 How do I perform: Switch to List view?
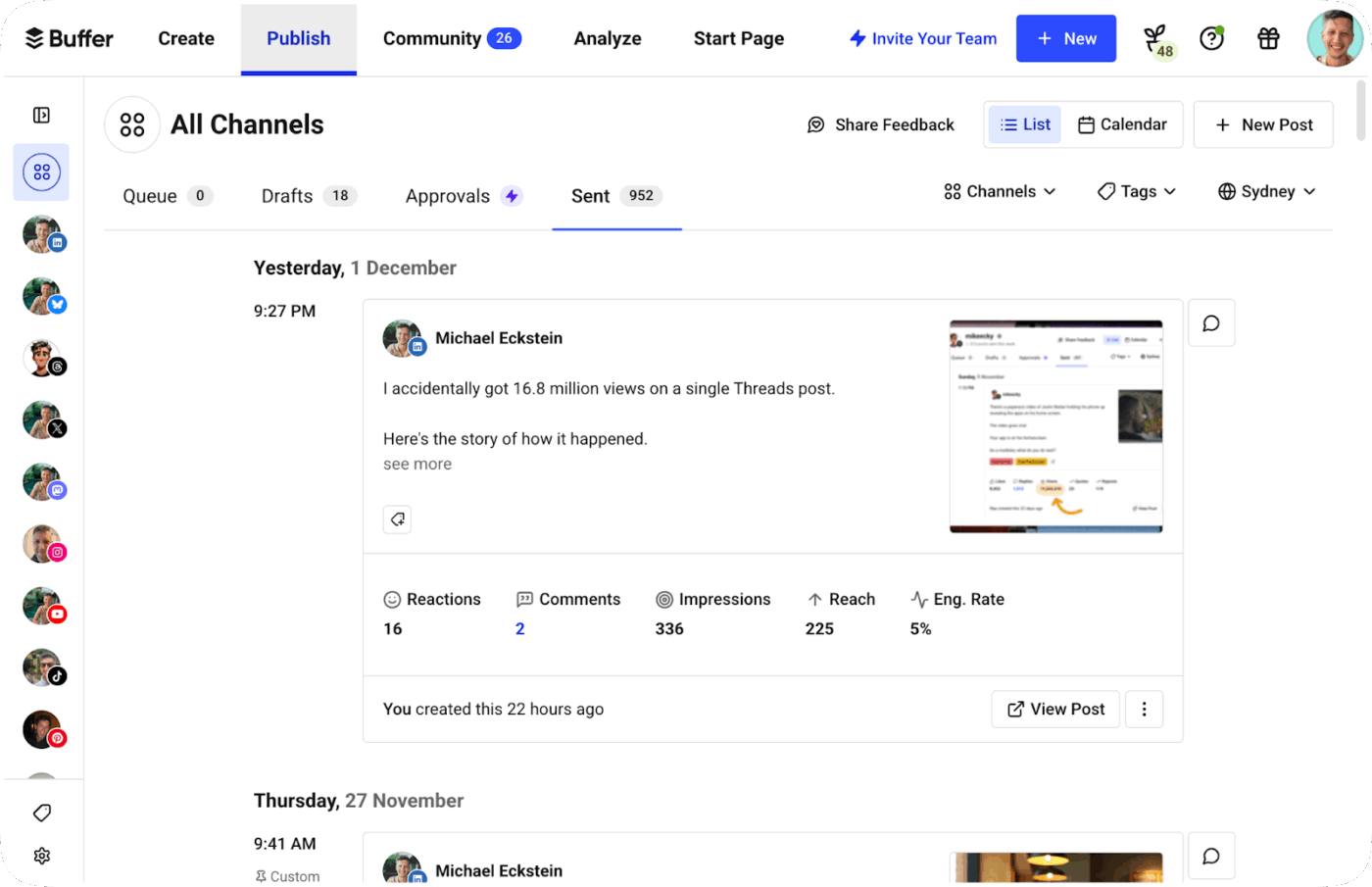1023,124
